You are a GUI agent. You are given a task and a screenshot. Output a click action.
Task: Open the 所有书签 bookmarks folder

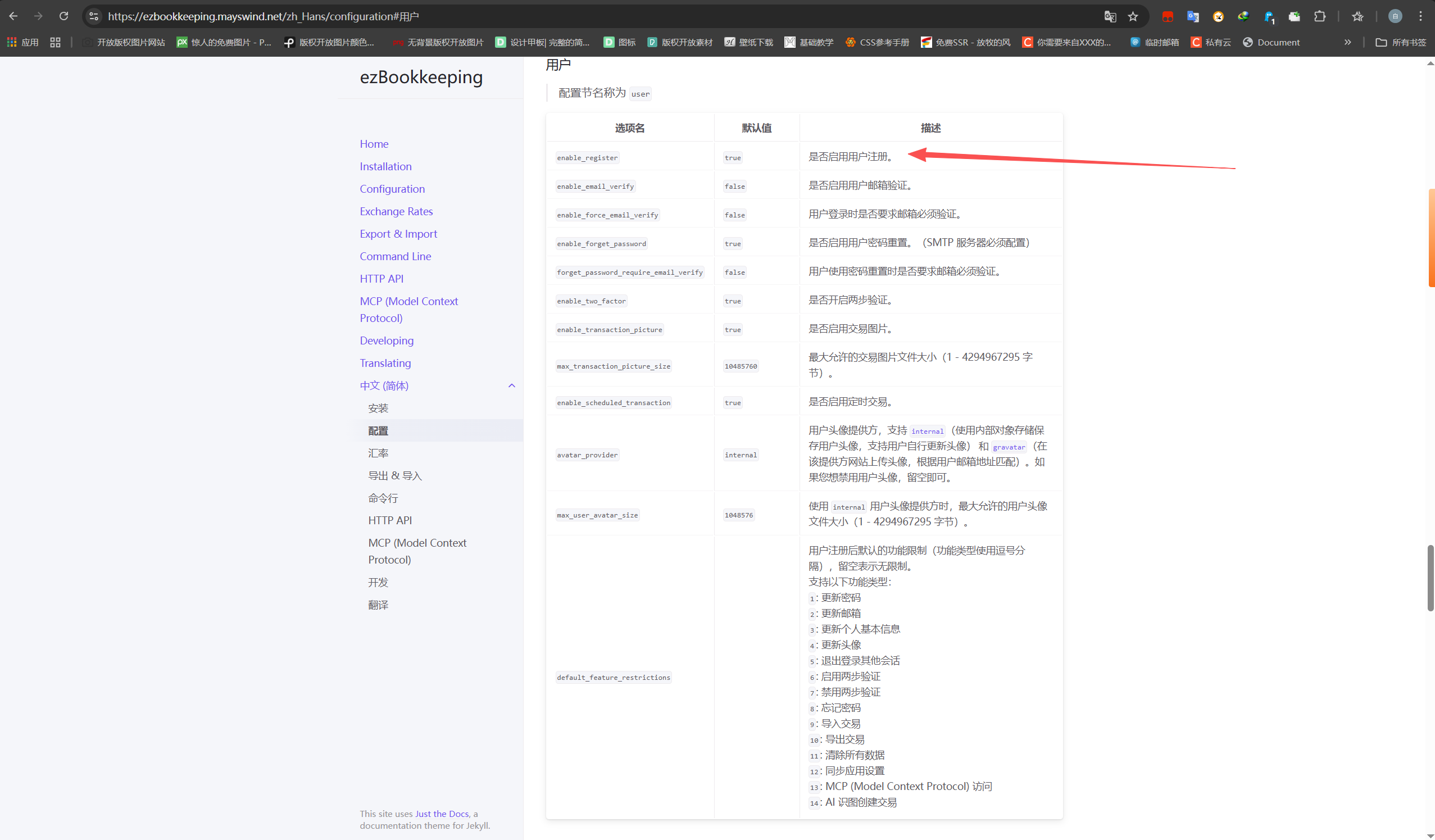[1401, 42]
